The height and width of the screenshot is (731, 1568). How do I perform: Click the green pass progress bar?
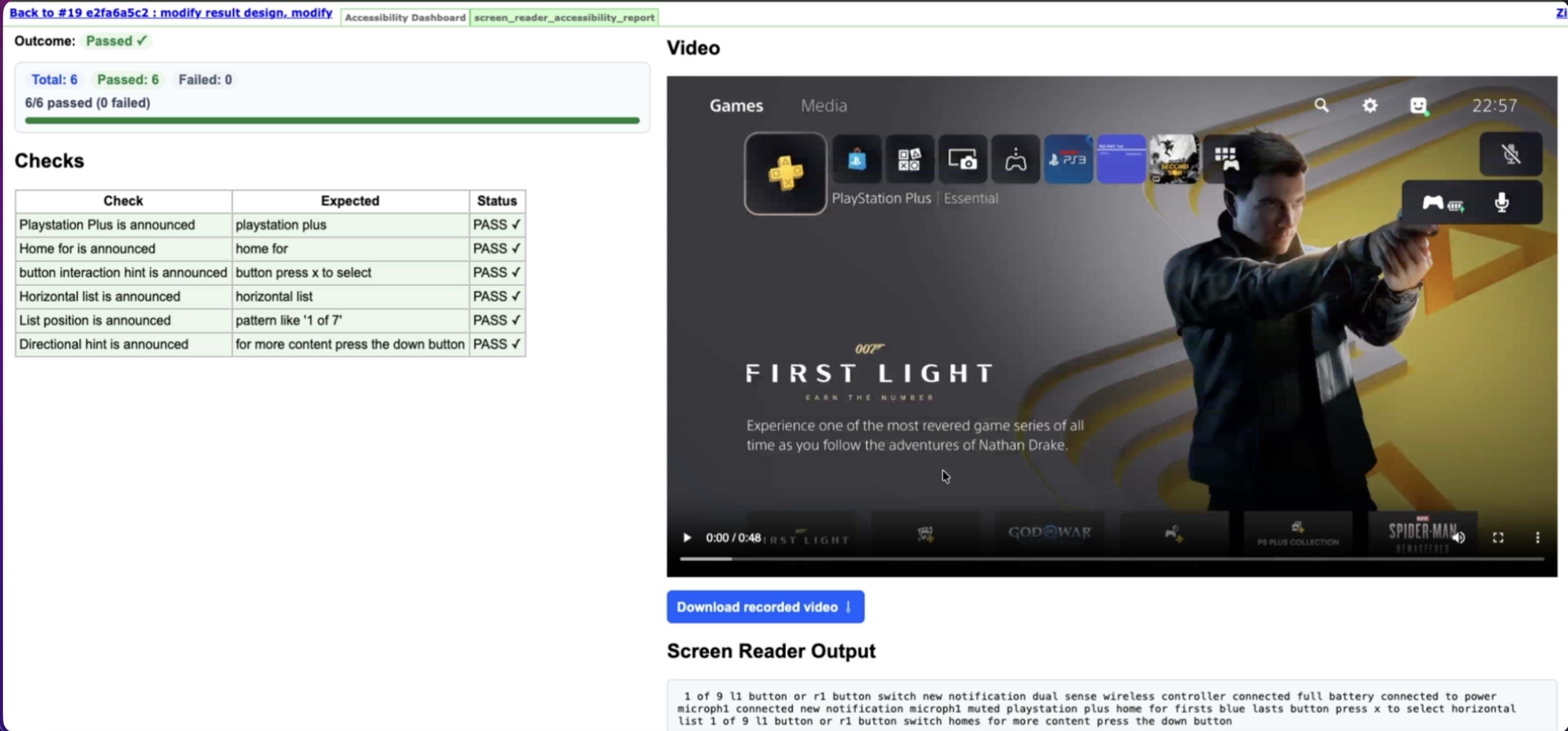tap(332, 121)
